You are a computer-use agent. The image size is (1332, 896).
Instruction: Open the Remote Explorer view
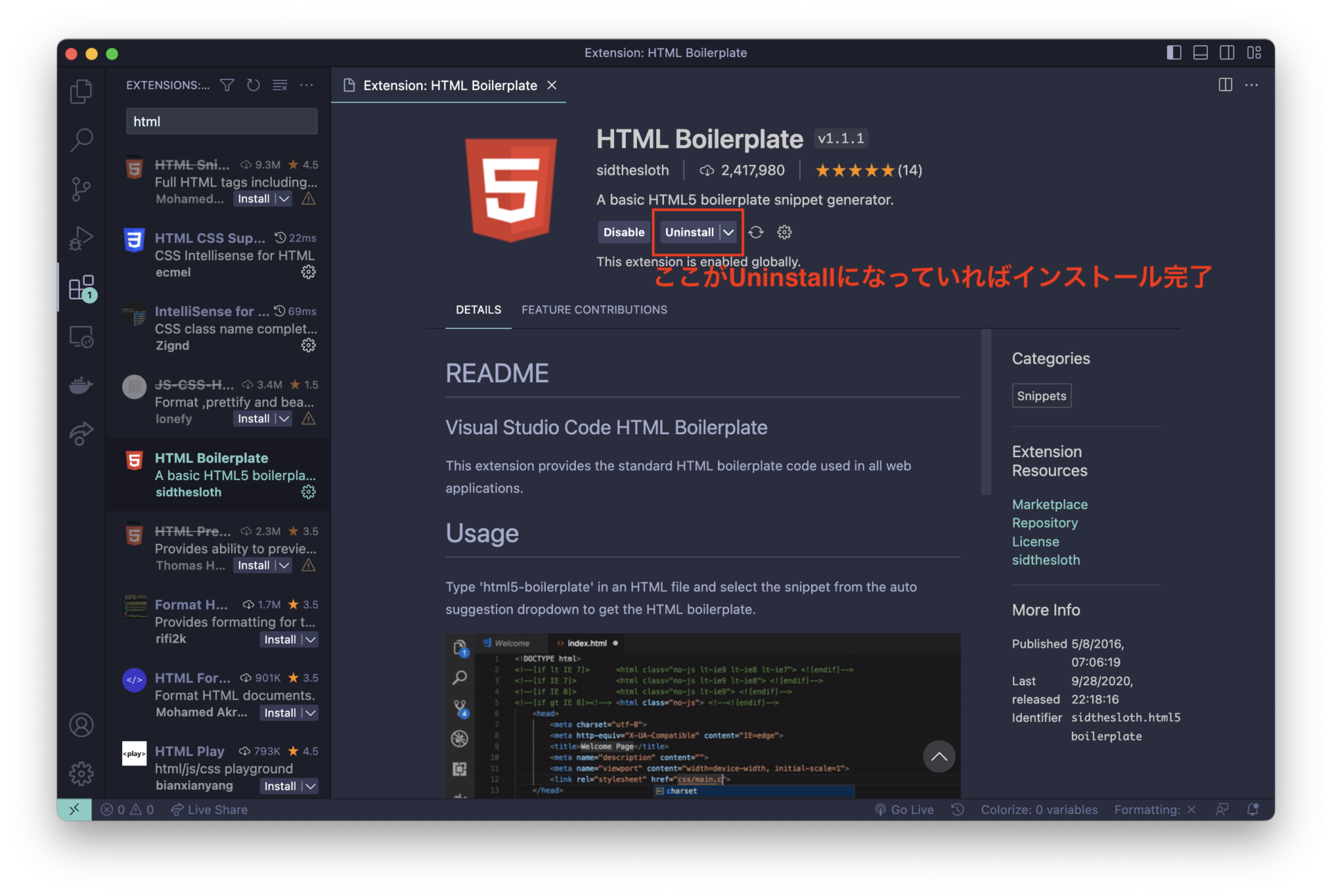81,336
